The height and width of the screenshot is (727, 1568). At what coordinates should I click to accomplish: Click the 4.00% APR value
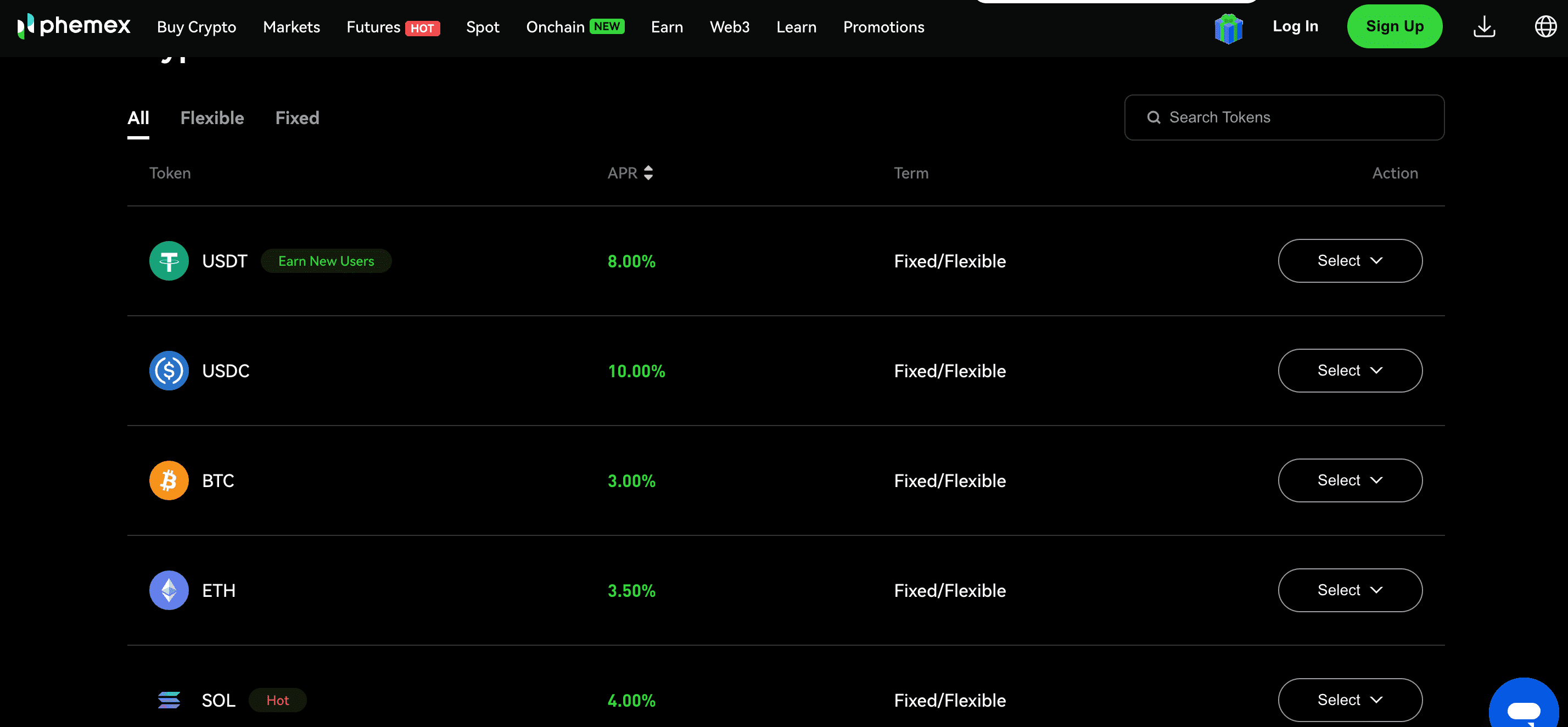pos(631,701)
